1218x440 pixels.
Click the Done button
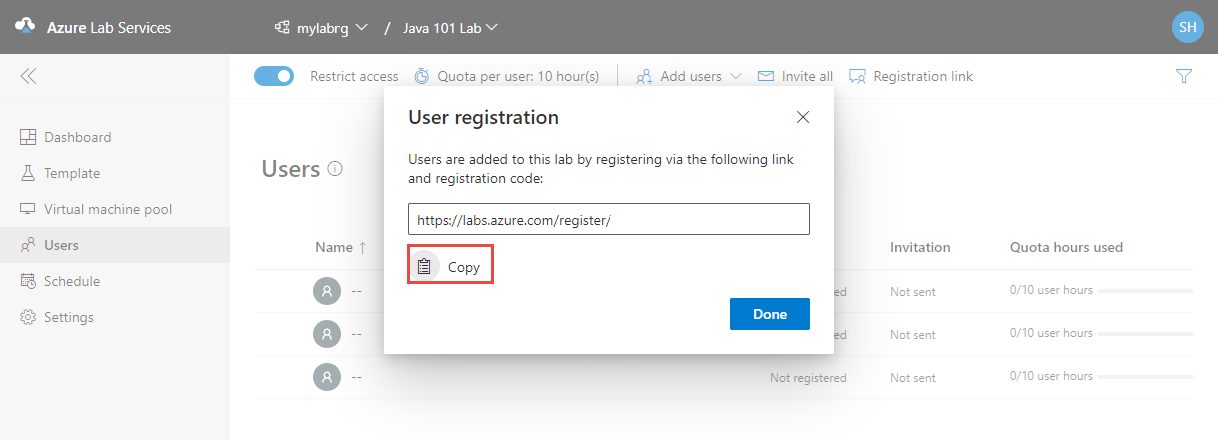click(770, 314)
